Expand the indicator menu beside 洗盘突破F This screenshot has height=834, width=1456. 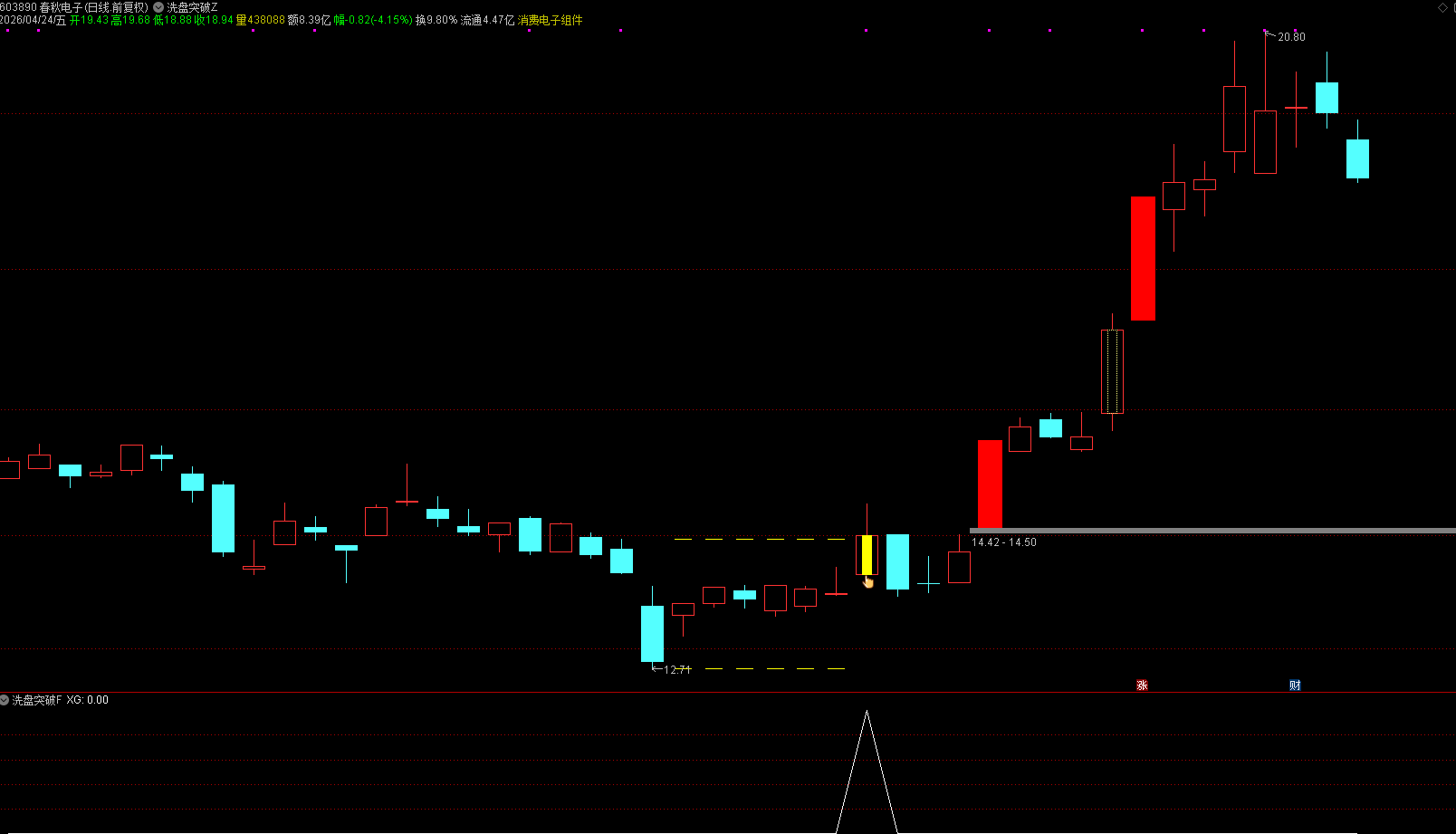pos(5,700)
